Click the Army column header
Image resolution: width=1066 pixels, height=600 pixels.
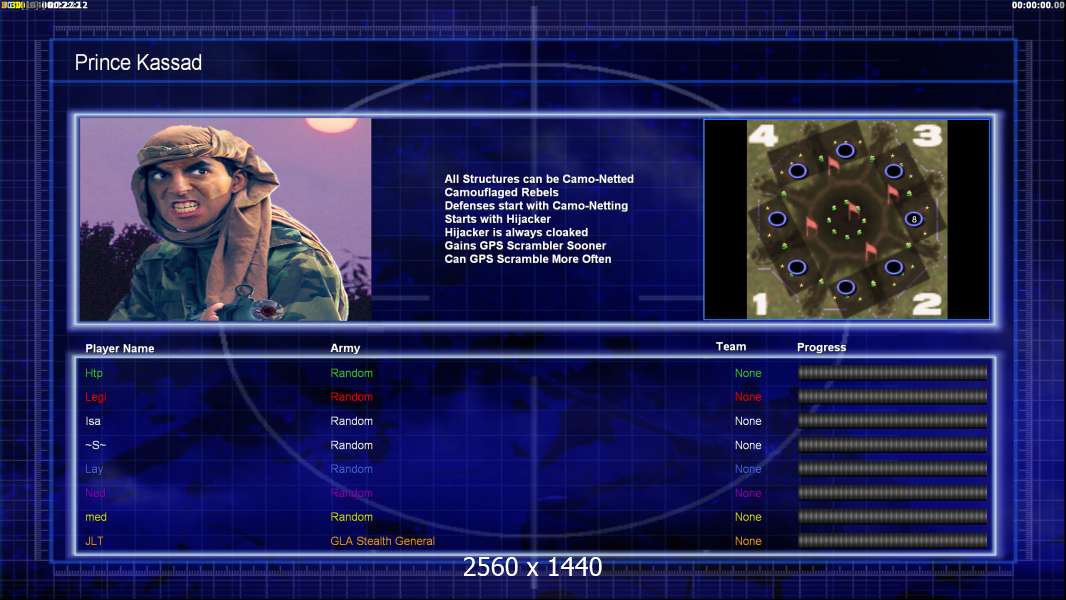tap(345, 348)
